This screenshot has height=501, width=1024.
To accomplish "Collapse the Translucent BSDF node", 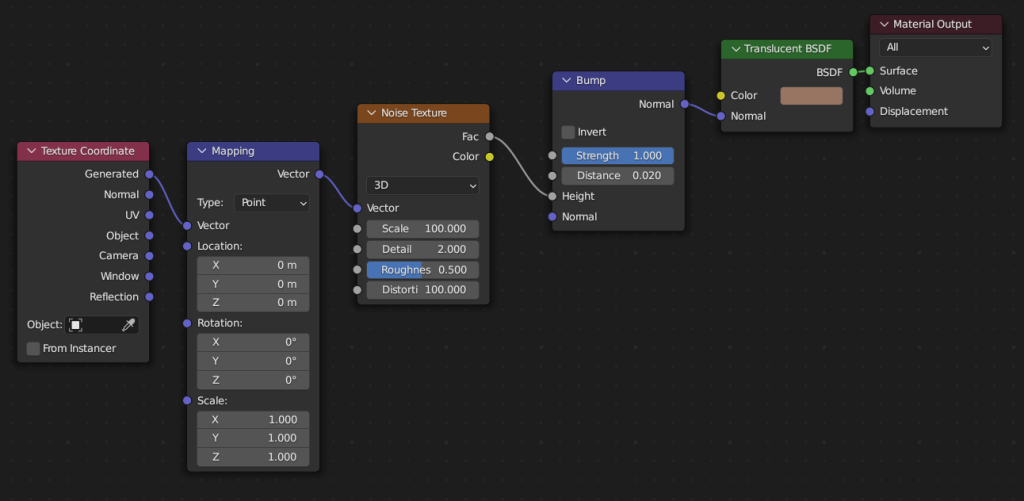I will (736, 49).
